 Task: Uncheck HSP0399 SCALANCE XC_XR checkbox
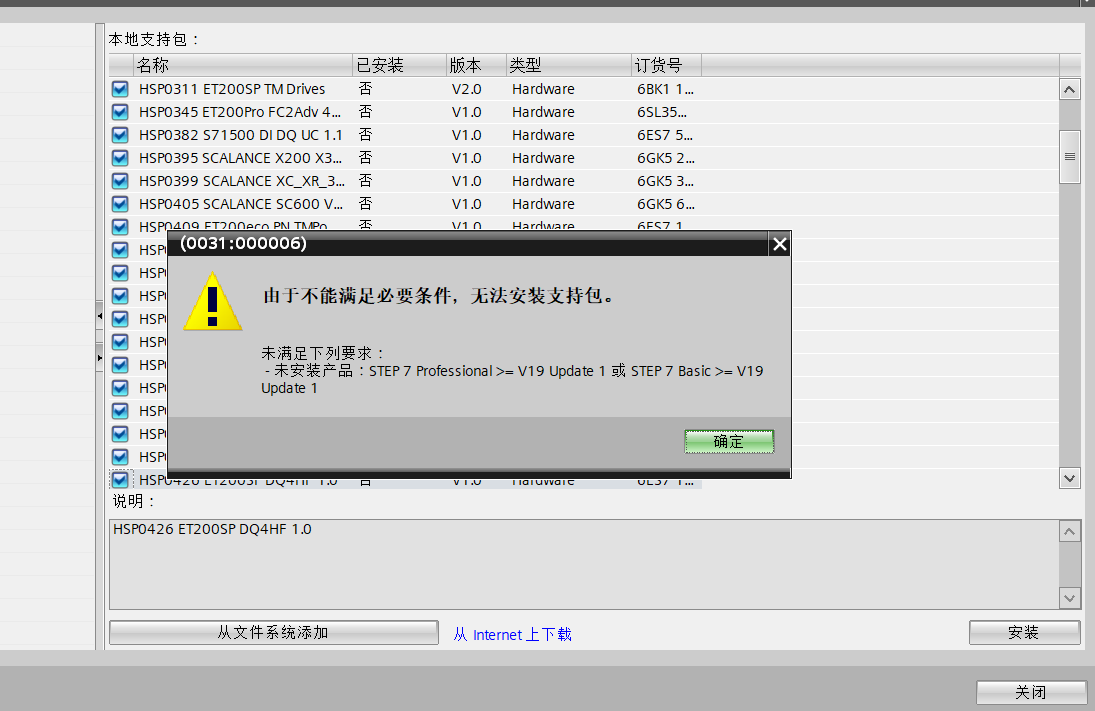click(120, 182)
